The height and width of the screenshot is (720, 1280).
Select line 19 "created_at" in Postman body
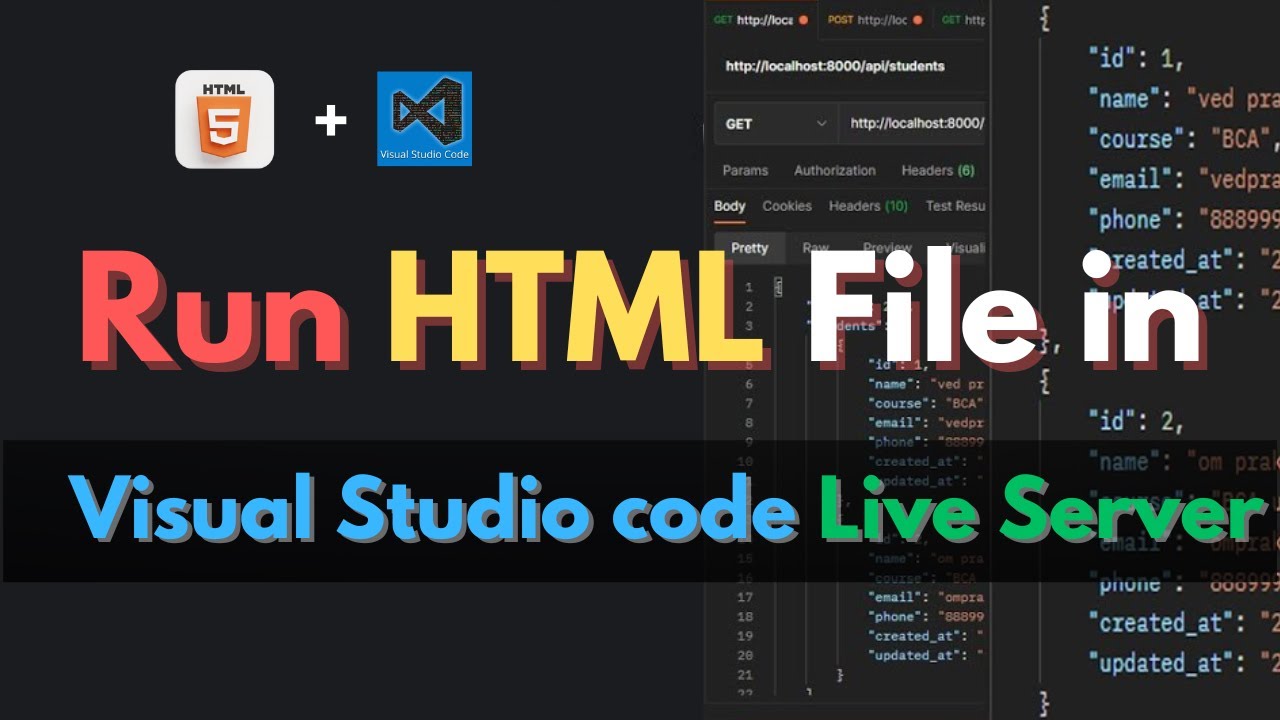pos(924,636)
